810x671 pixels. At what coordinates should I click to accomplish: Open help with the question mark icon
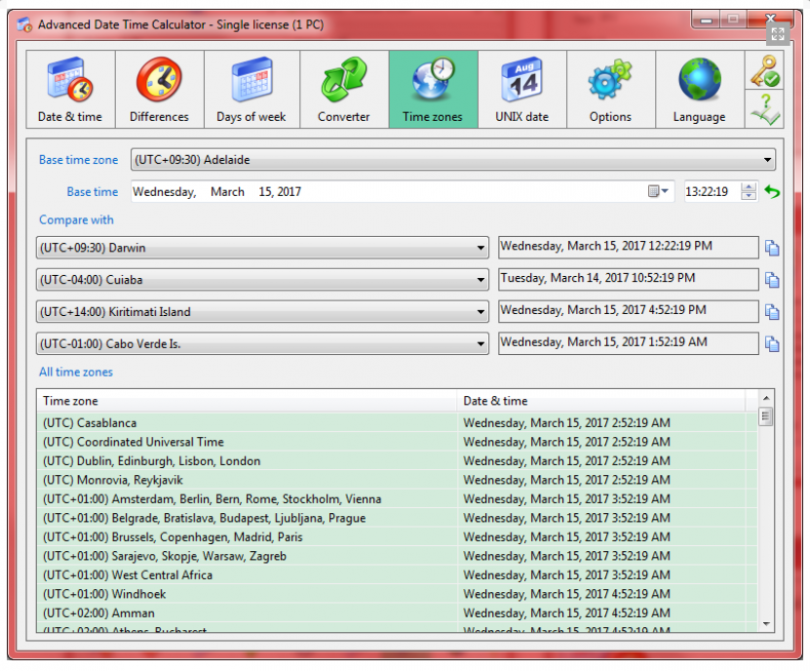point(765,109)
